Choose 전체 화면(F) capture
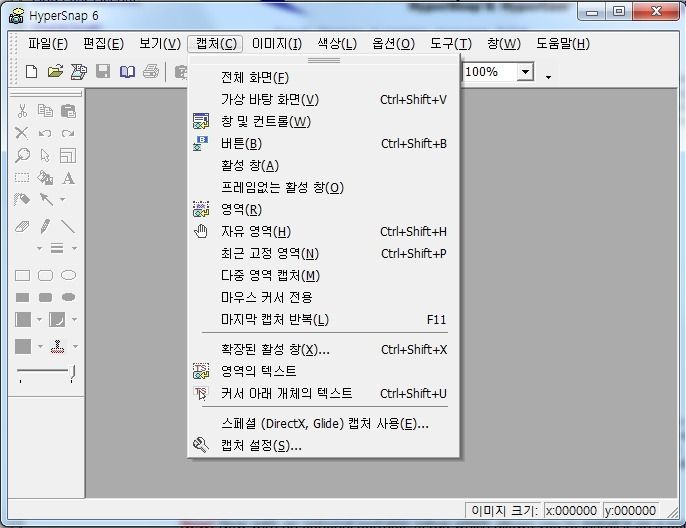The image size is (686, 528). pos(324,78)
